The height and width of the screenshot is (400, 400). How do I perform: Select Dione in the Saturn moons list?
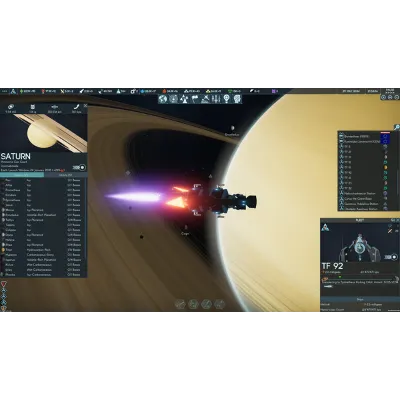42,235
